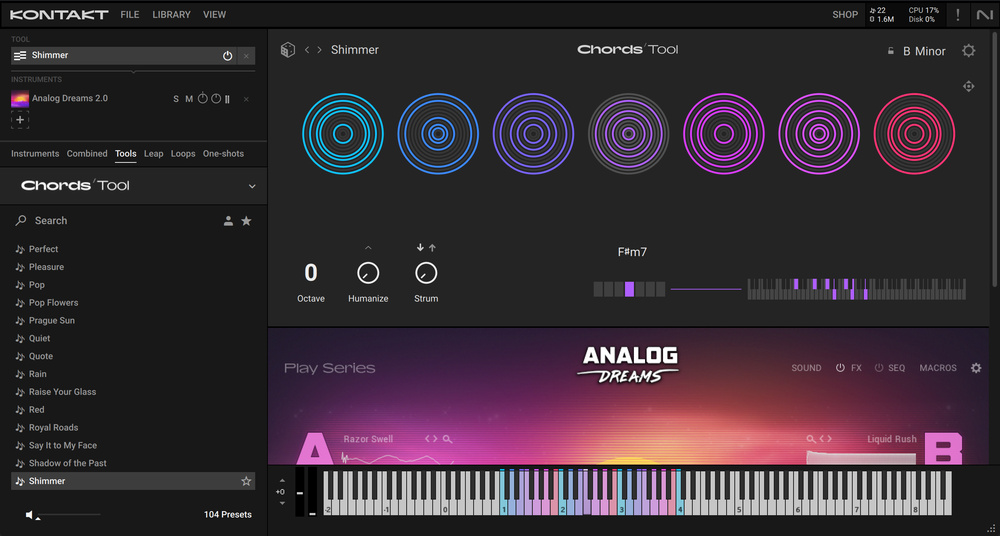Adjust the preview volume slider

[x=69, y=514]
